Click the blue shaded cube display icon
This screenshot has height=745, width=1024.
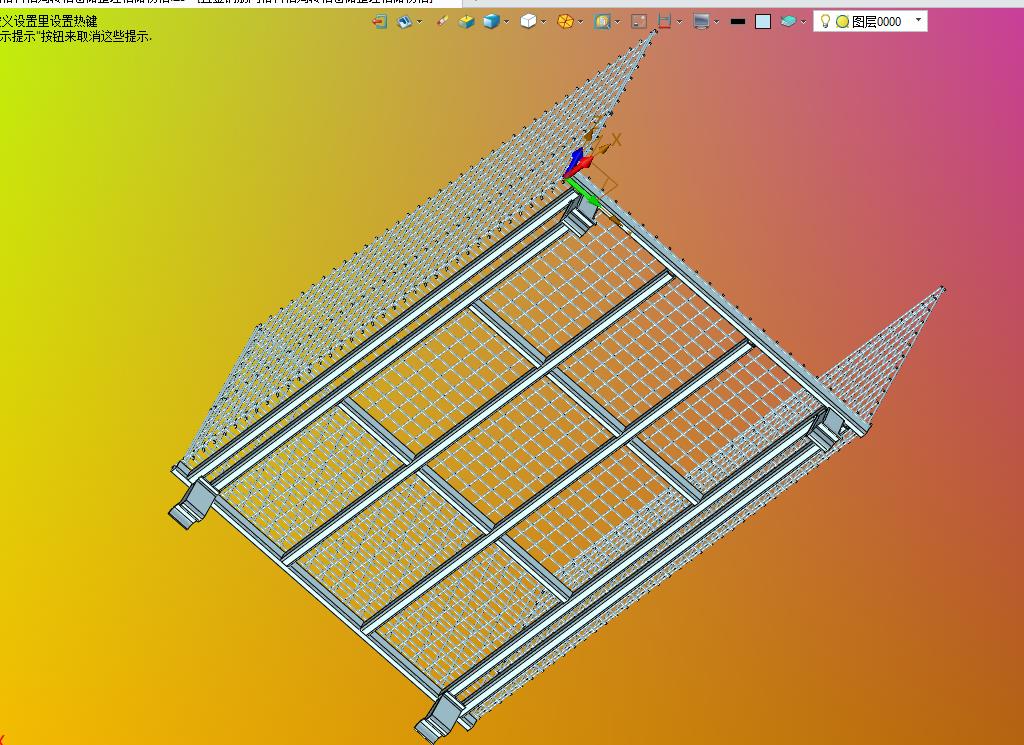[491, 22]
